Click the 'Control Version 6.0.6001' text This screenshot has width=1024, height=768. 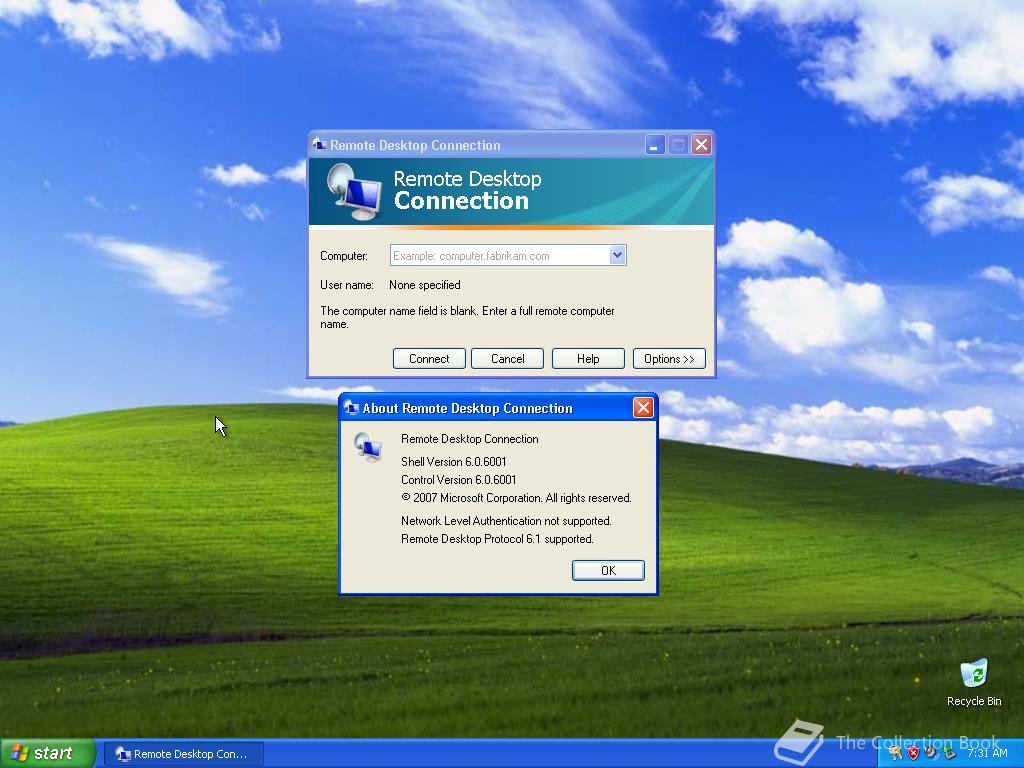(458, 479)
